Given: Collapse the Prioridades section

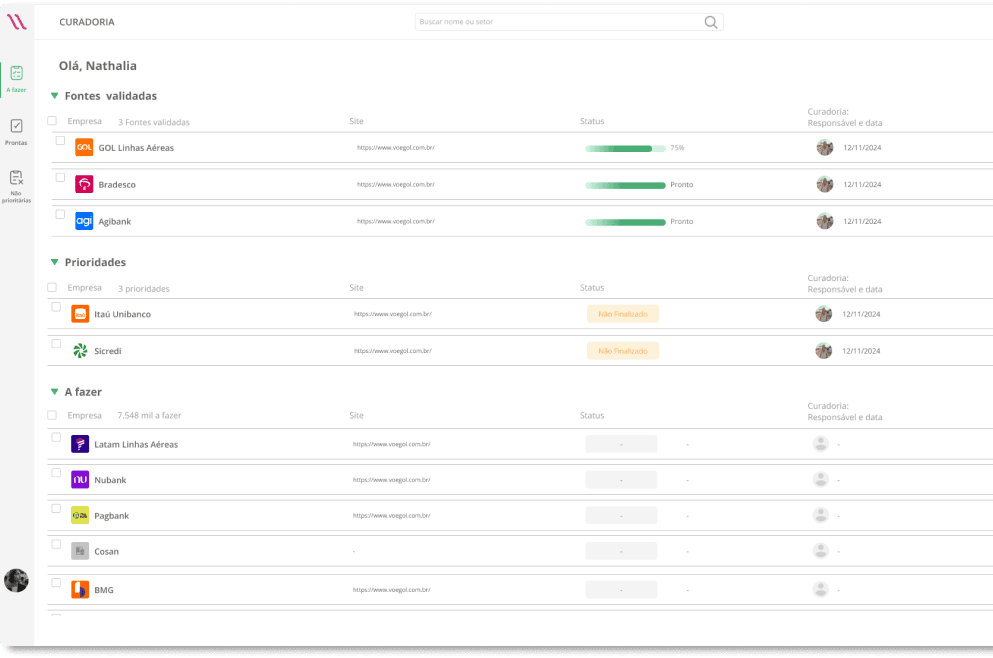Looking at the screenshot, I should click(53, 262).
